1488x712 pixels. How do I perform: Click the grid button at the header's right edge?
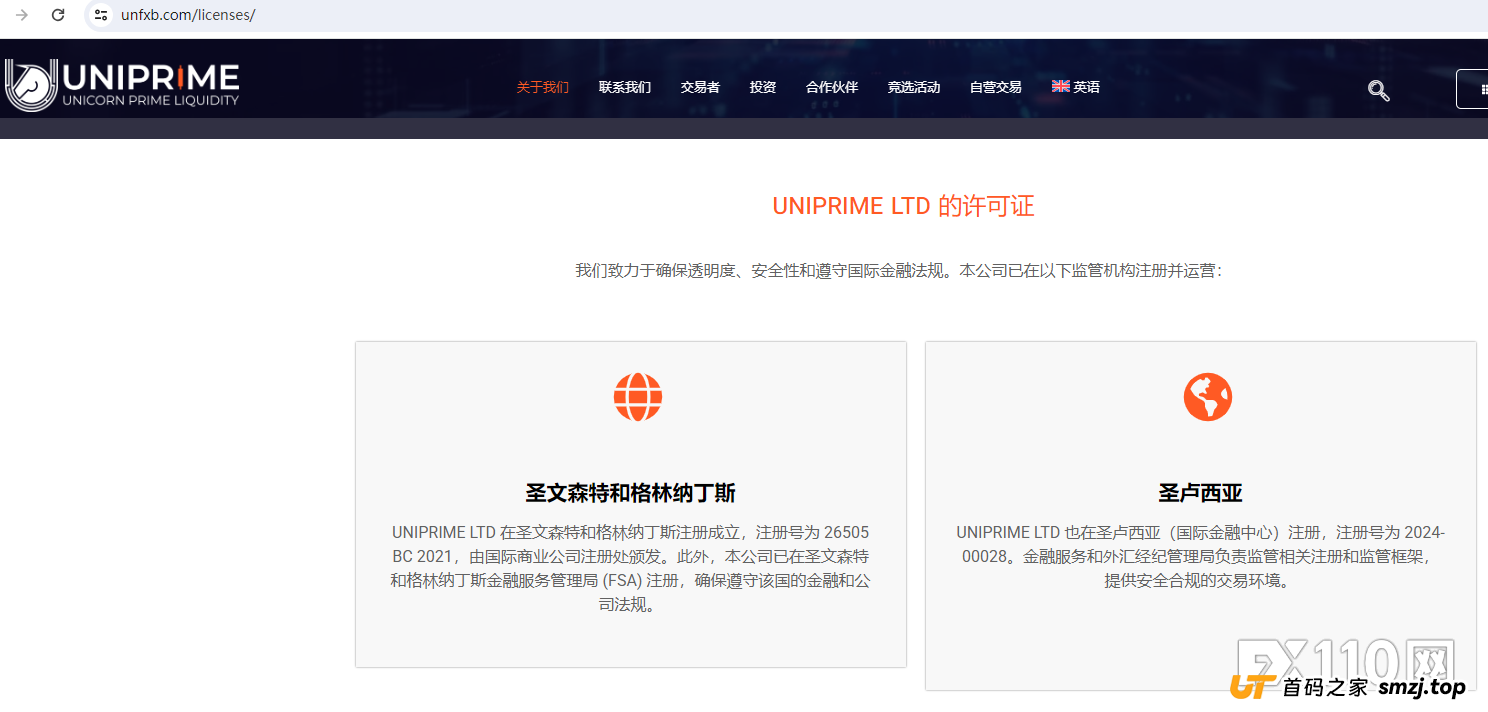tap(1473, 89)
